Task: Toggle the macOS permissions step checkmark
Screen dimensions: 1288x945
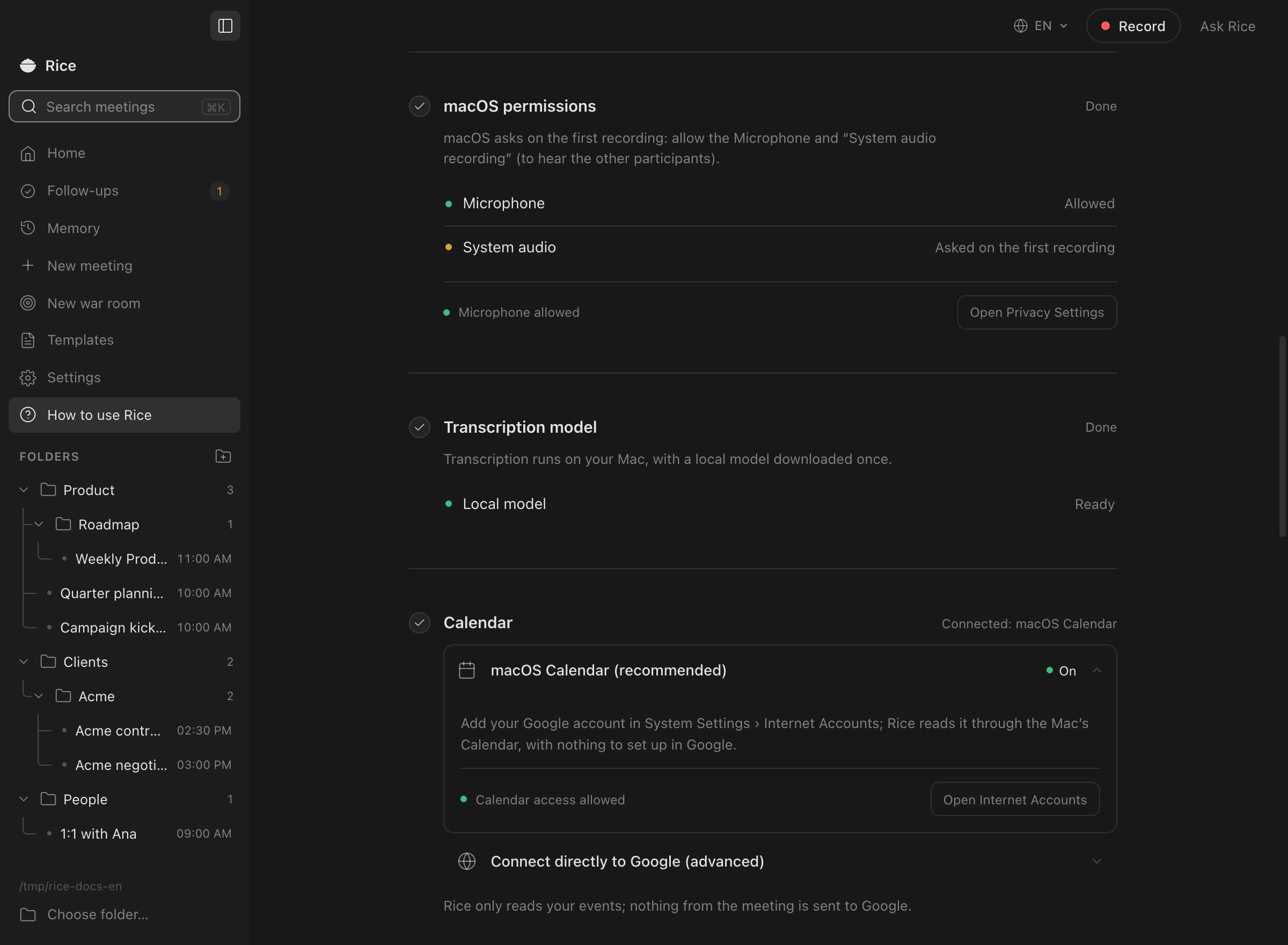Action: click(420, 106)
